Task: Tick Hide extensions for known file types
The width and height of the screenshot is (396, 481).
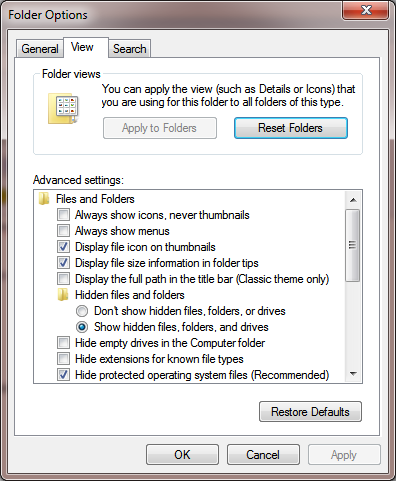Action: tap(63, 359)
